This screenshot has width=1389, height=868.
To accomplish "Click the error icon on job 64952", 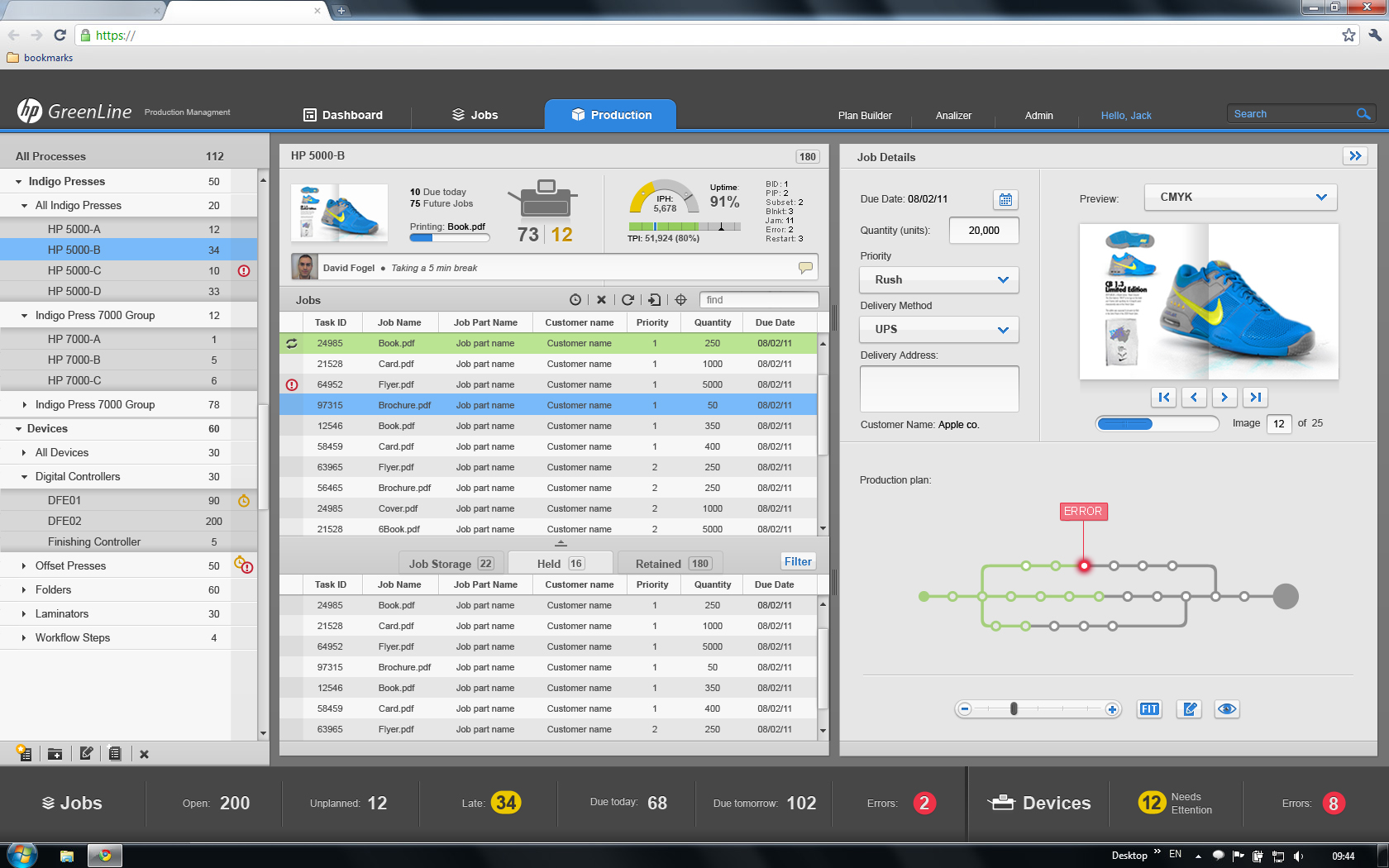I will tap(292, 384).
